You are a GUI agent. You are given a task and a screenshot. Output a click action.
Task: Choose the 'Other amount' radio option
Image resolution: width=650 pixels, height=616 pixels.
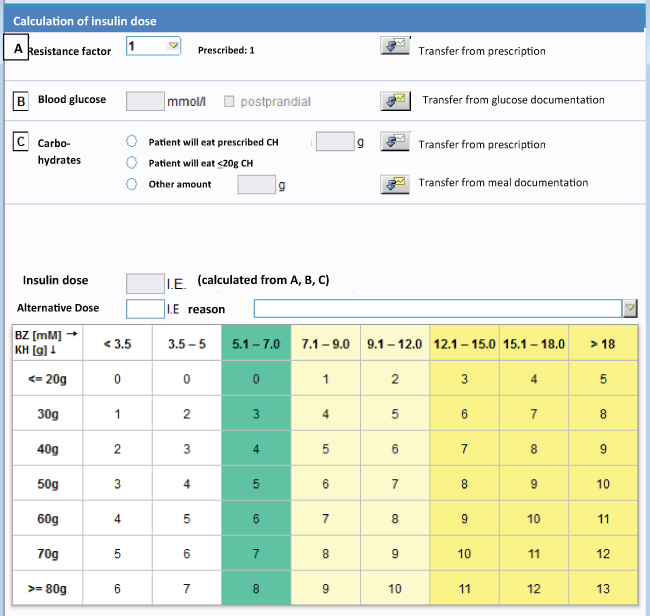pyautogui.click(x=131, y=184)
